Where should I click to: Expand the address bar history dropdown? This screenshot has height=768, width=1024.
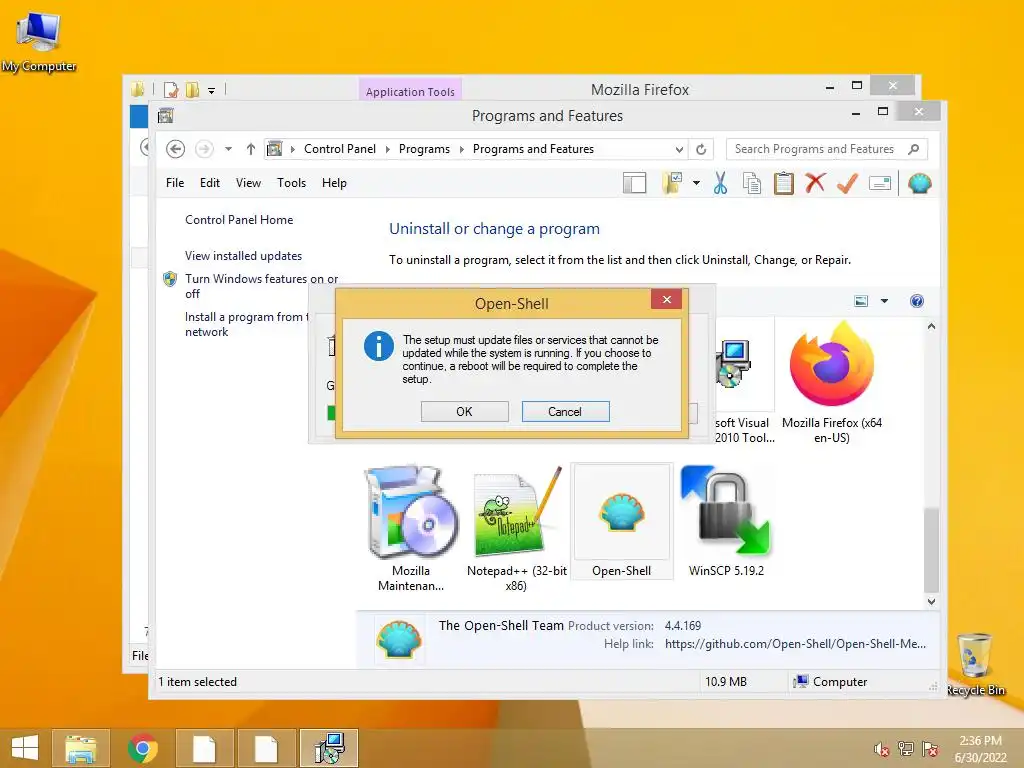point(679,150)
